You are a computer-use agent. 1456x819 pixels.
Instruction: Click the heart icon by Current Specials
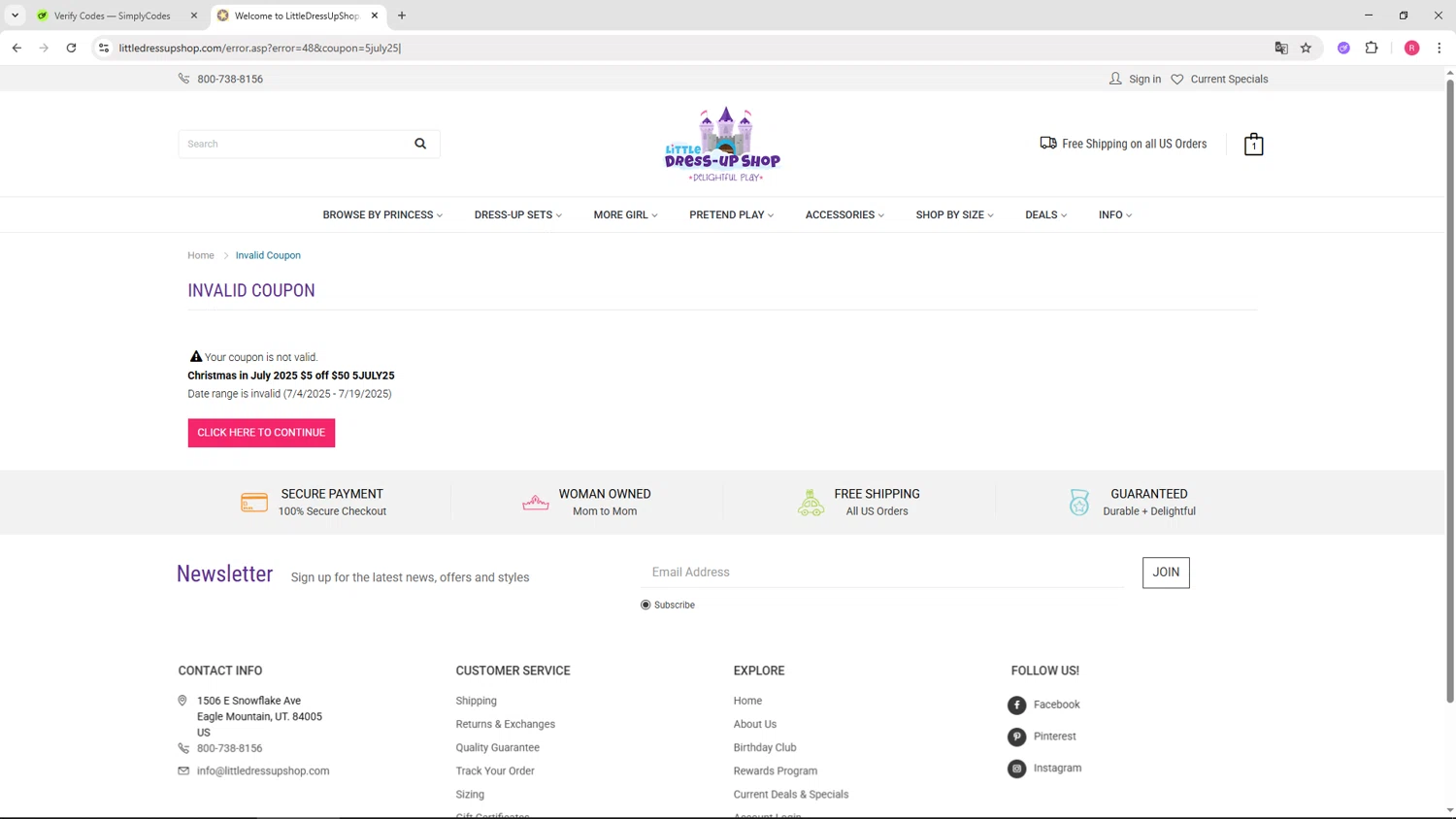(x=1177, y=80)
